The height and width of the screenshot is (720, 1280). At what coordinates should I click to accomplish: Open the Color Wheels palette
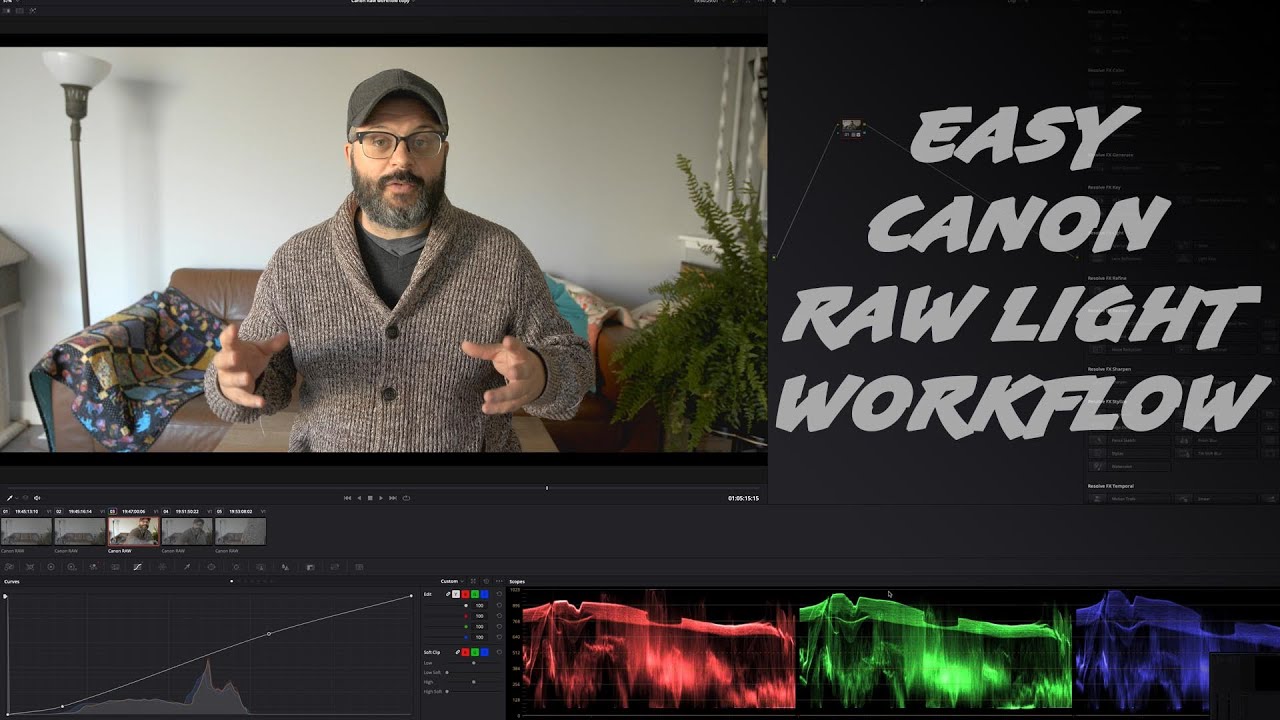(x=51, y=567)
